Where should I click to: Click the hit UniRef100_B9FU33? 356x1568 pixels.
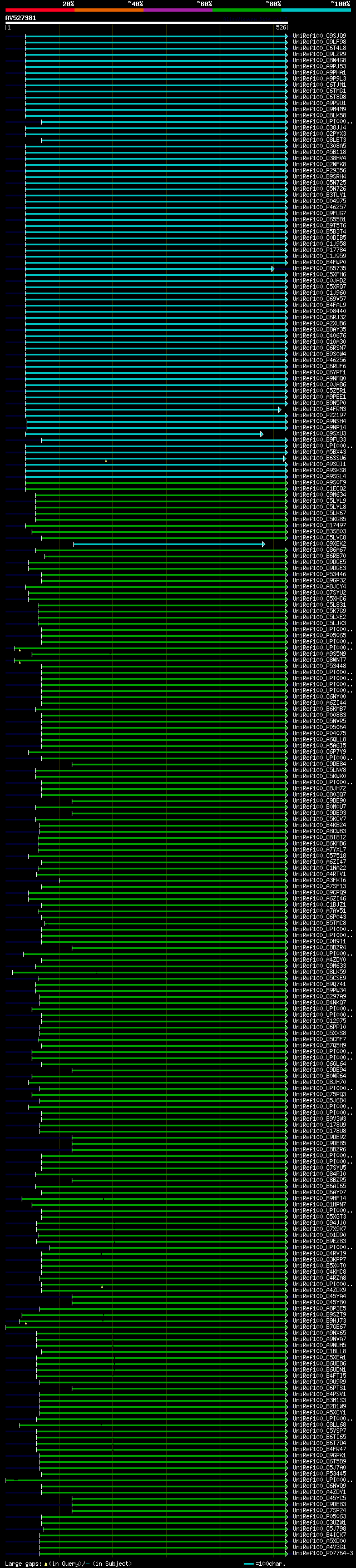(319, 440)
